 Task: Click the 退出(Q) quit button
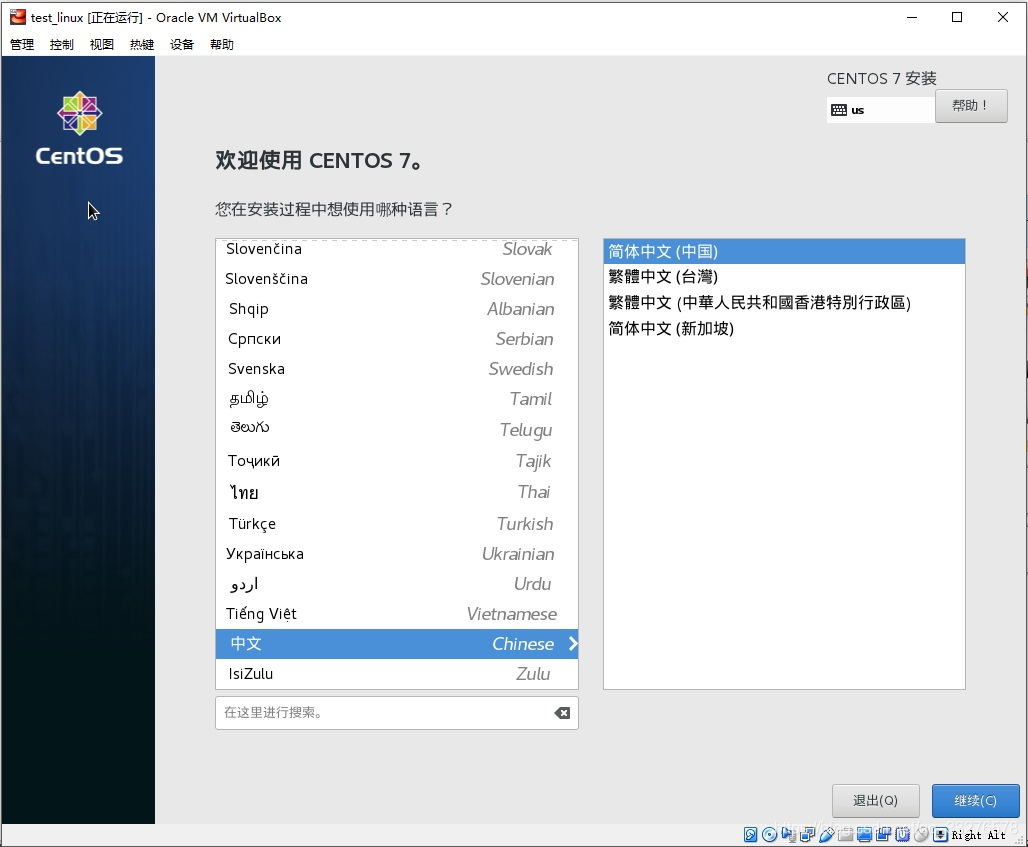(875, 800)
